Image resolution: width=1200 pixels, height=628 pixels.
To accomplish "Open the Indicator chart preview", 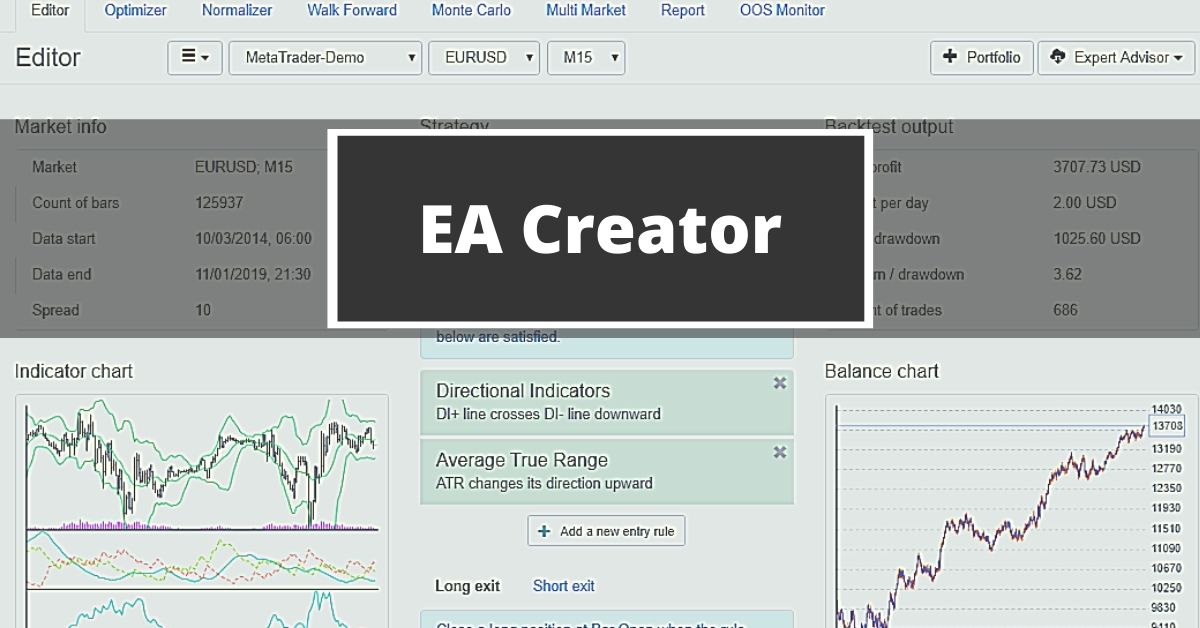I will coord(200,510).
